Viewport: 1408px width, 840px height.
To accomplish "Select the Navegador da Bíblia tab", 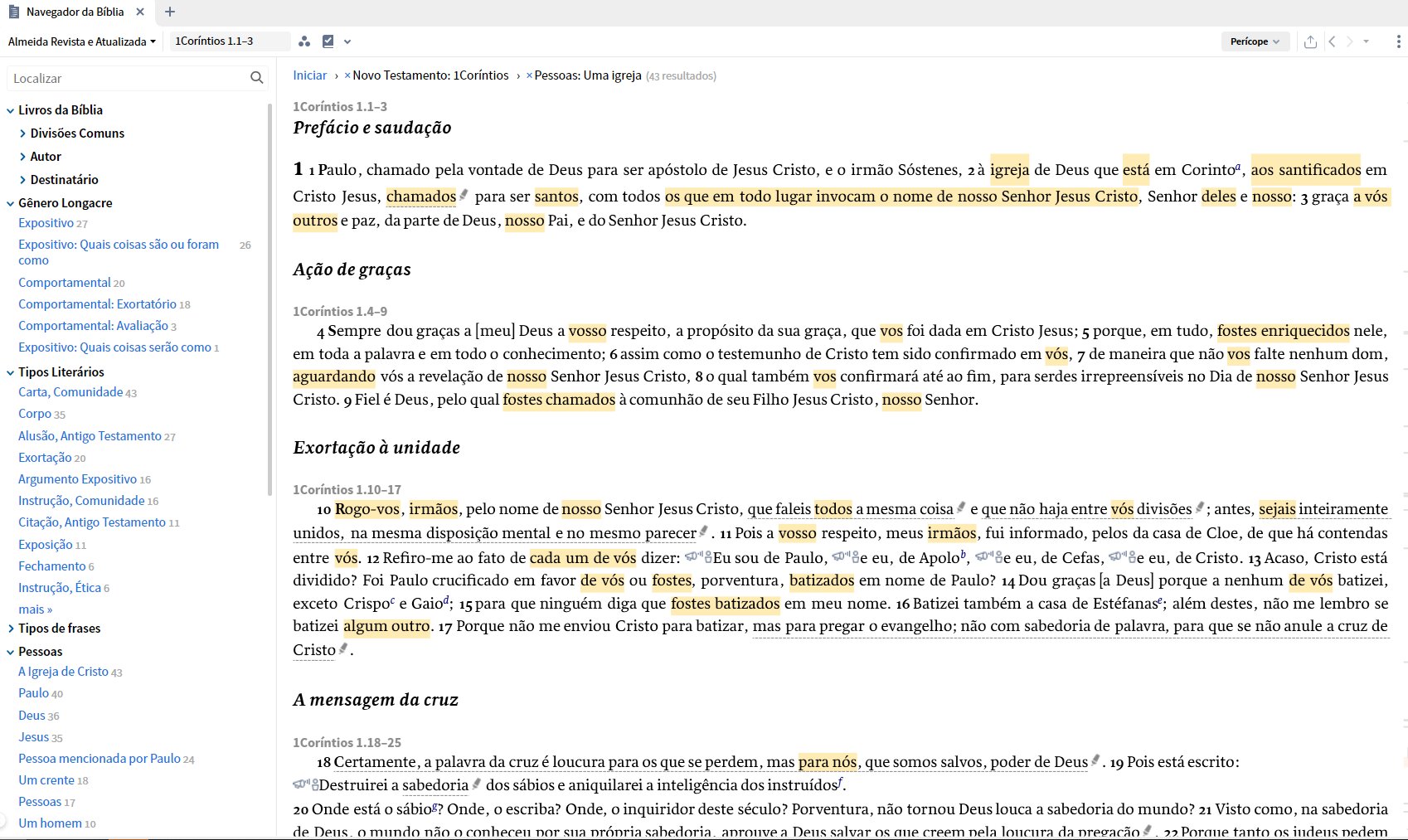I will pos(75,12).
